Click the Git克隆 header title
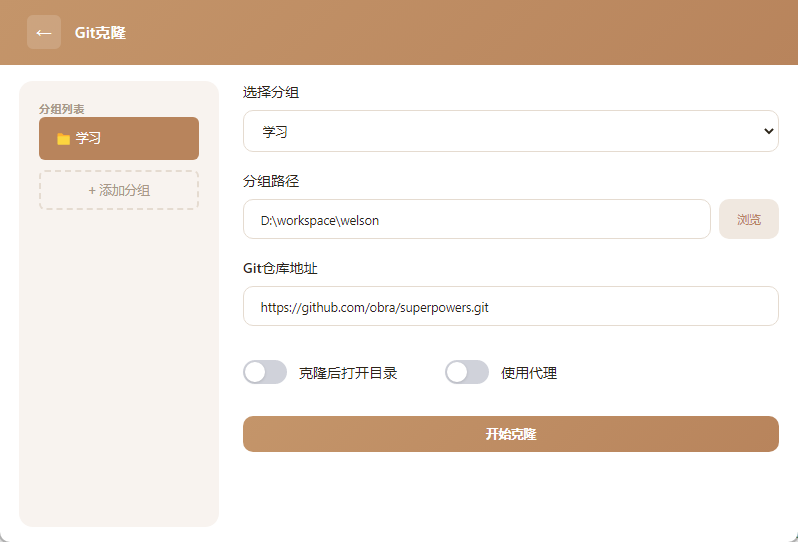The height and width of the screenshot is (542, 798). coord(100,33)
